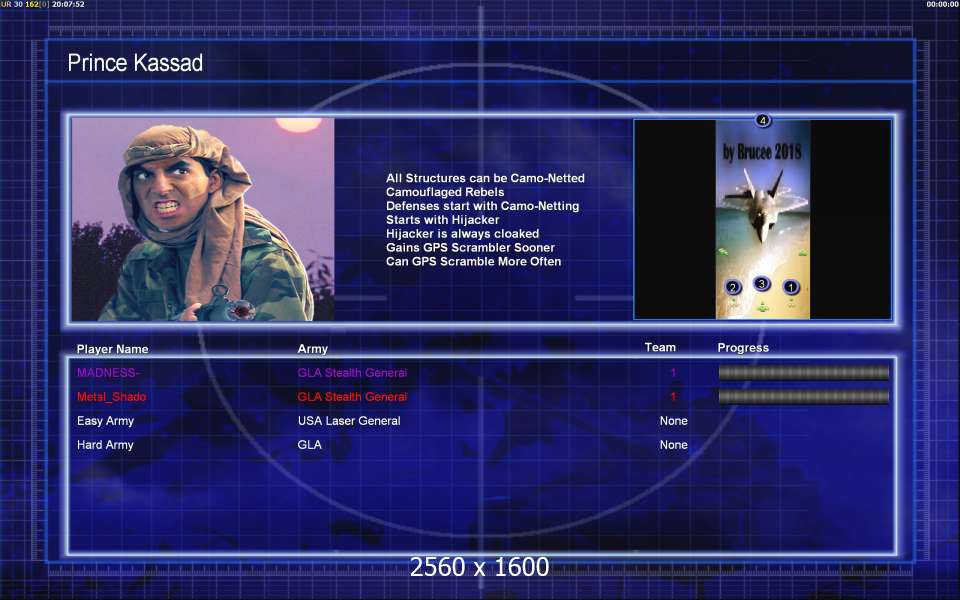This screenshot has height=600, width=960.
Task: Click the Prince Kassad portrait image
Action: click(203, 219)
